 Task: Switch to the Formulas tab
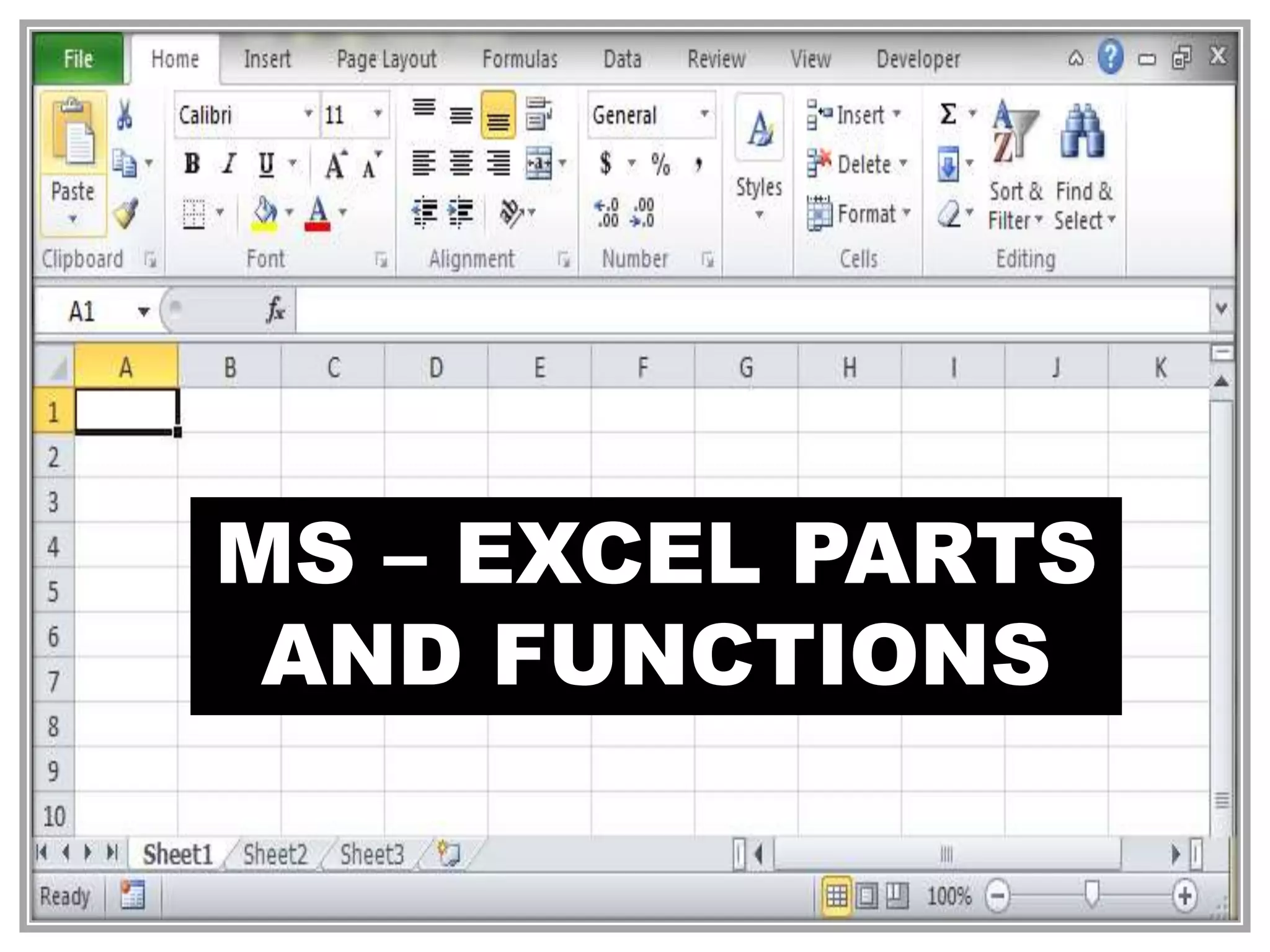[520, 59]
